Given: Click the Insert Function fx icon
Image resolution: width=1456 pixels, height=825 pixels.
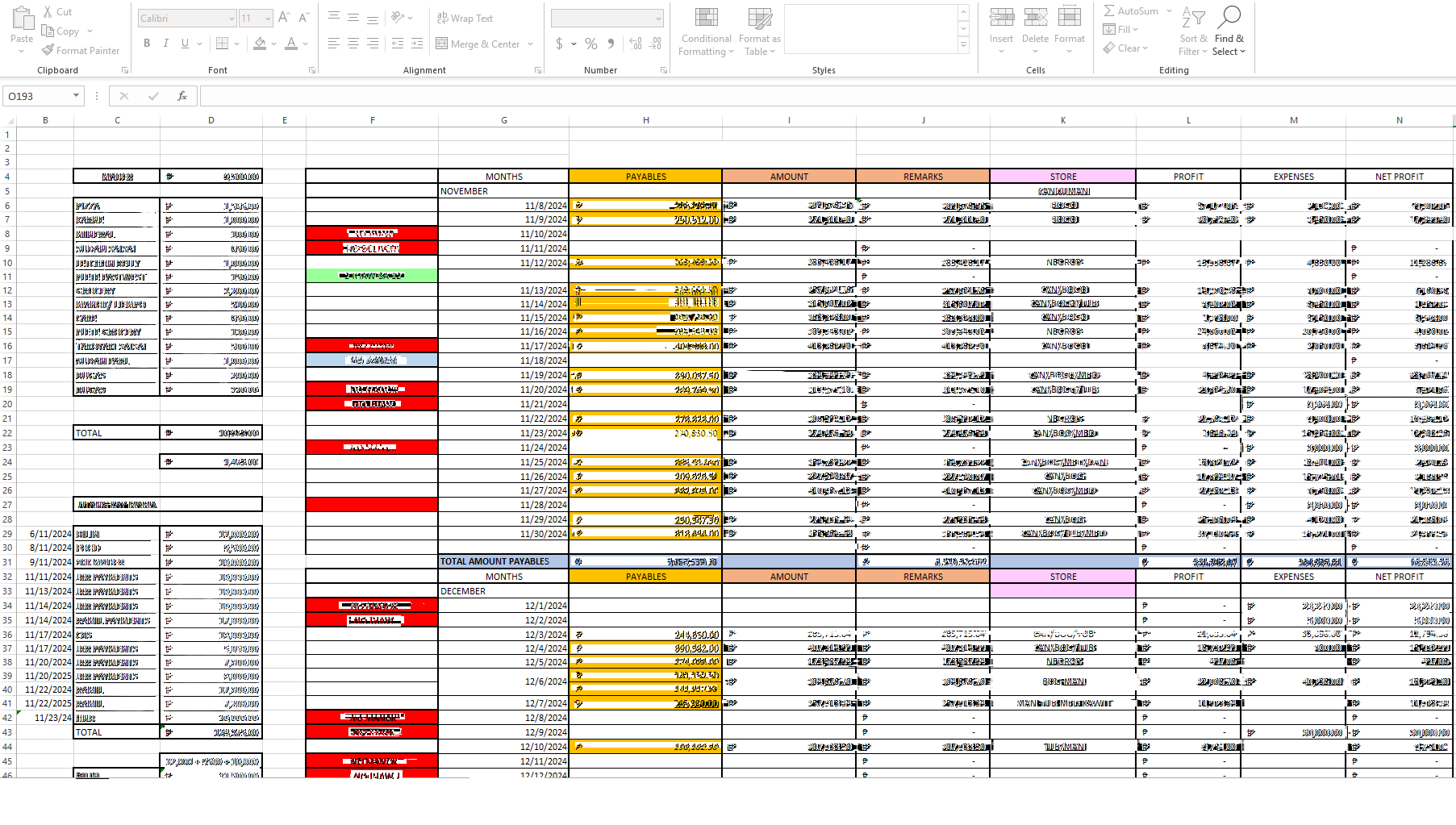Looking at the screenshot, I should click(x=182, y=96).
